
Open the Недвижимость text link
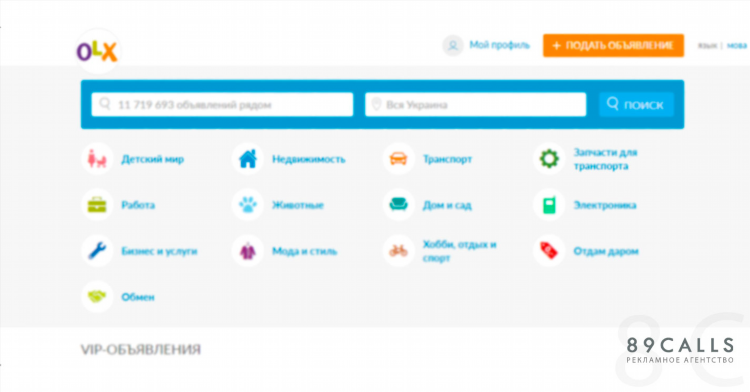pyautogui.click(x=309, y=159)
